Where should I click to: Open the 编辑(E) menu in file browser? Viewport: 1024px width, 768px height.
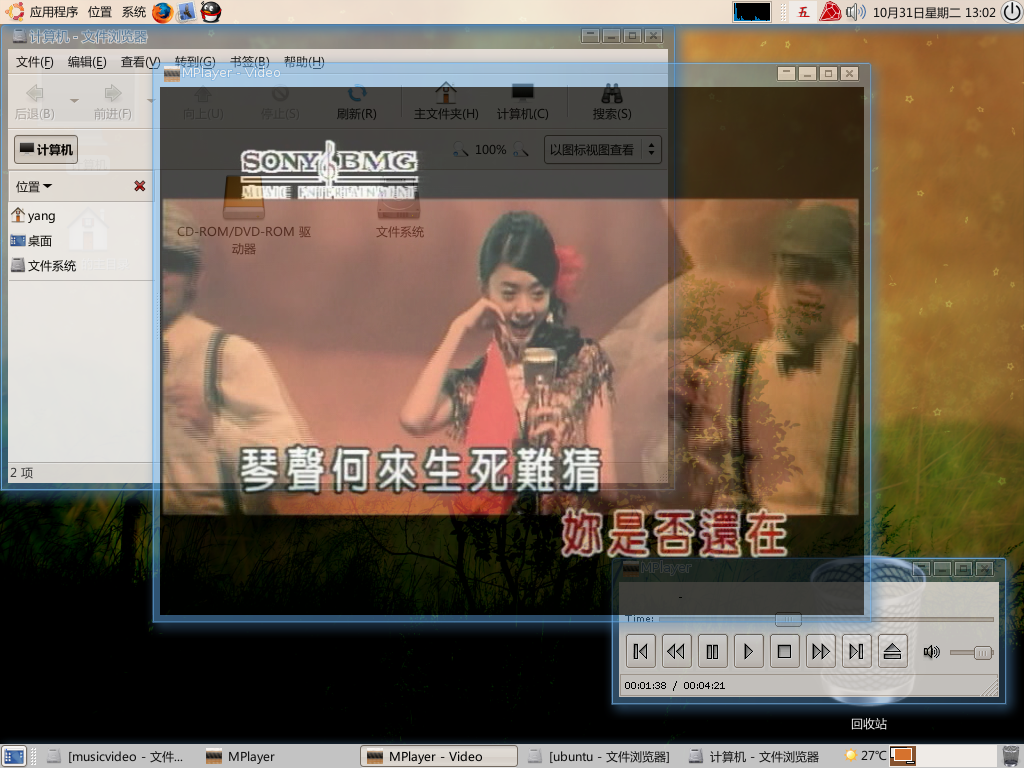[x=87, y=62]
